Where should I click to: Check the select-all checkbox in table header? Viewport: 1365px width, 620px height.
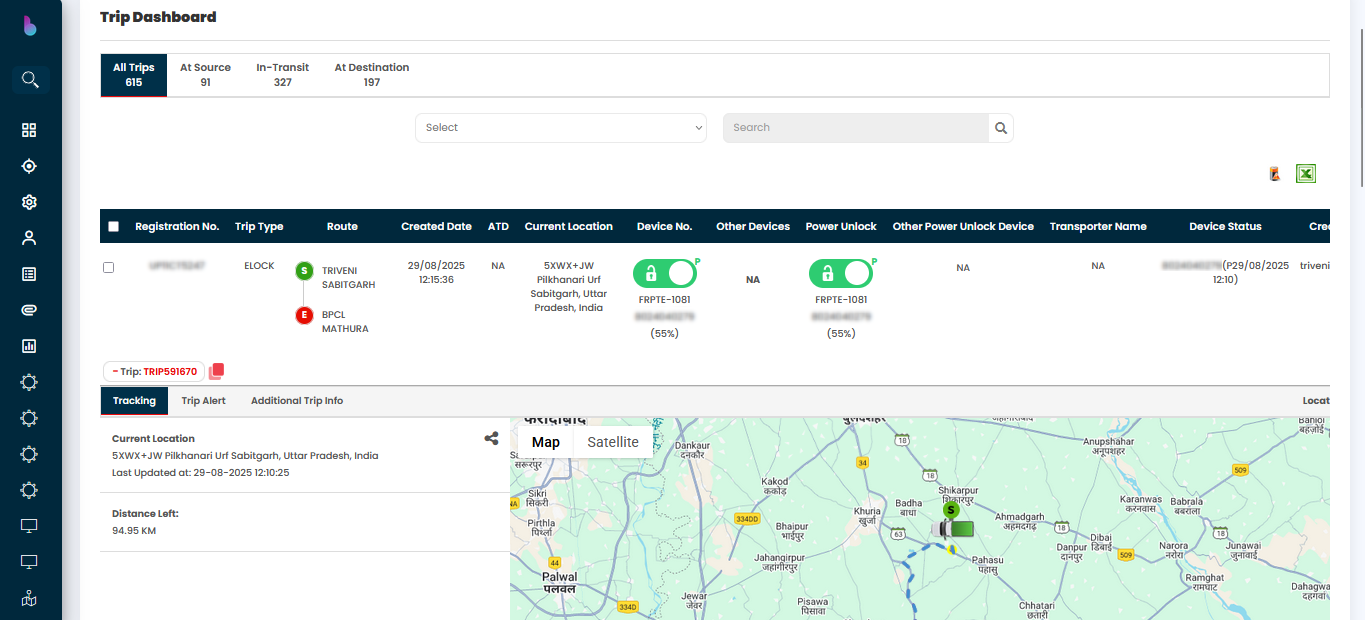(113, 227)
